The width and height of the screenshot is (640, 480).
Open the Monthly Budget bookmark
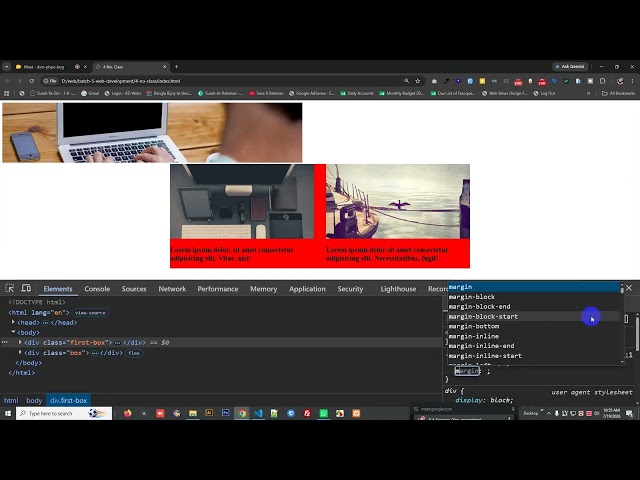[x=401, y=93]
